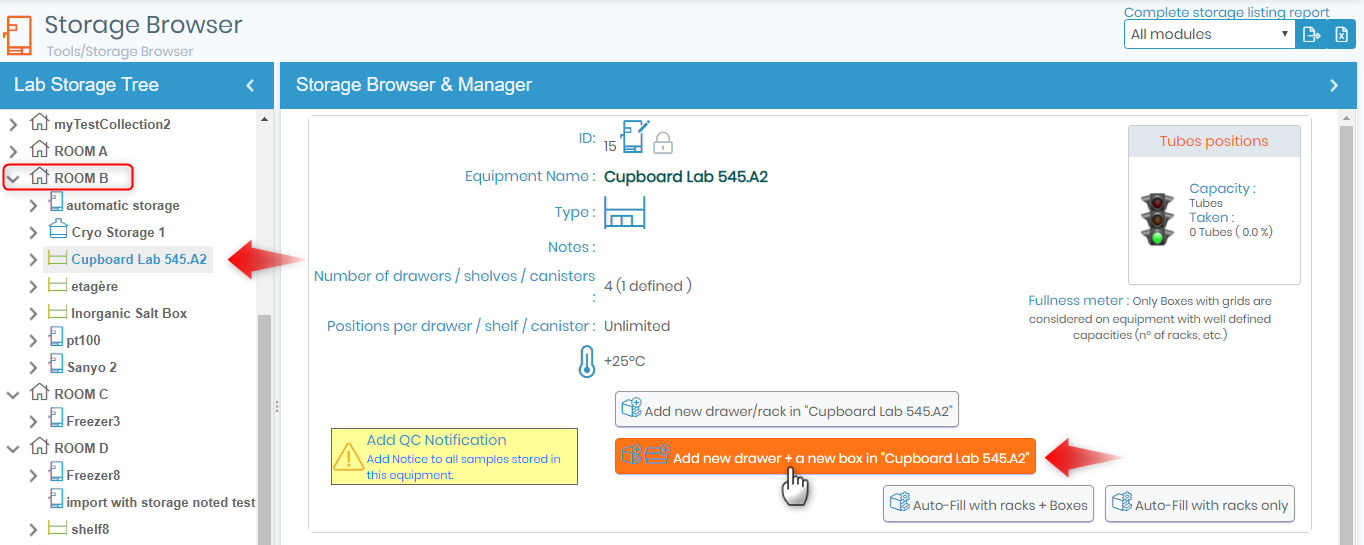Screen dimensions: 1364x545
Task: Click the export report document icon
Action: tap(1309, 34)
